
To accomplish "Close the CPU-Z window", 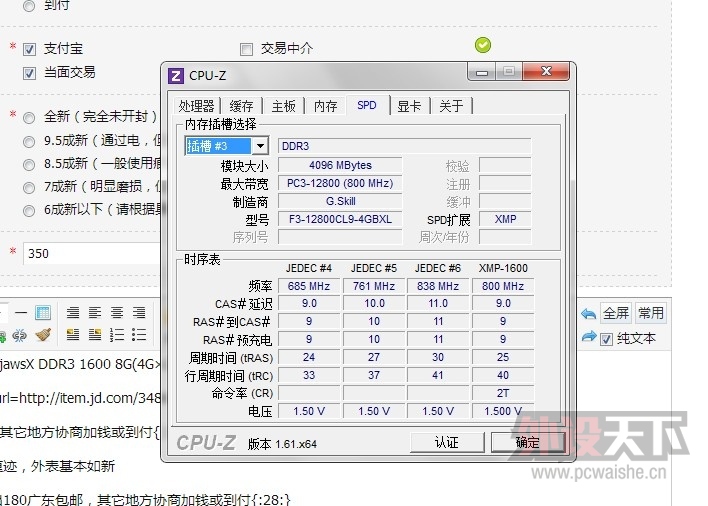I will click(x=546, y=71).
